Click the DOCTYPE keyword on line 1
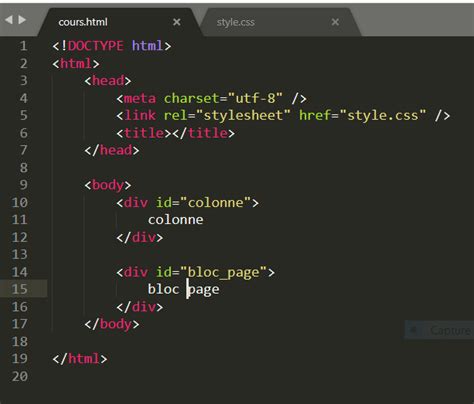 pyautogui.click(x=96, y=46)
